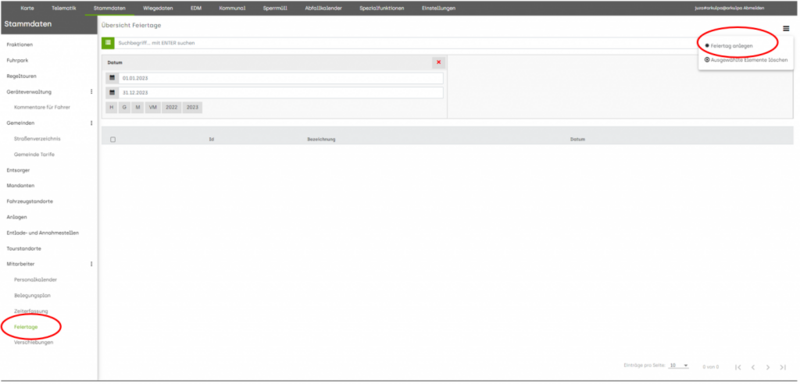Click the 2023 year shortcut button

(192, 108)
